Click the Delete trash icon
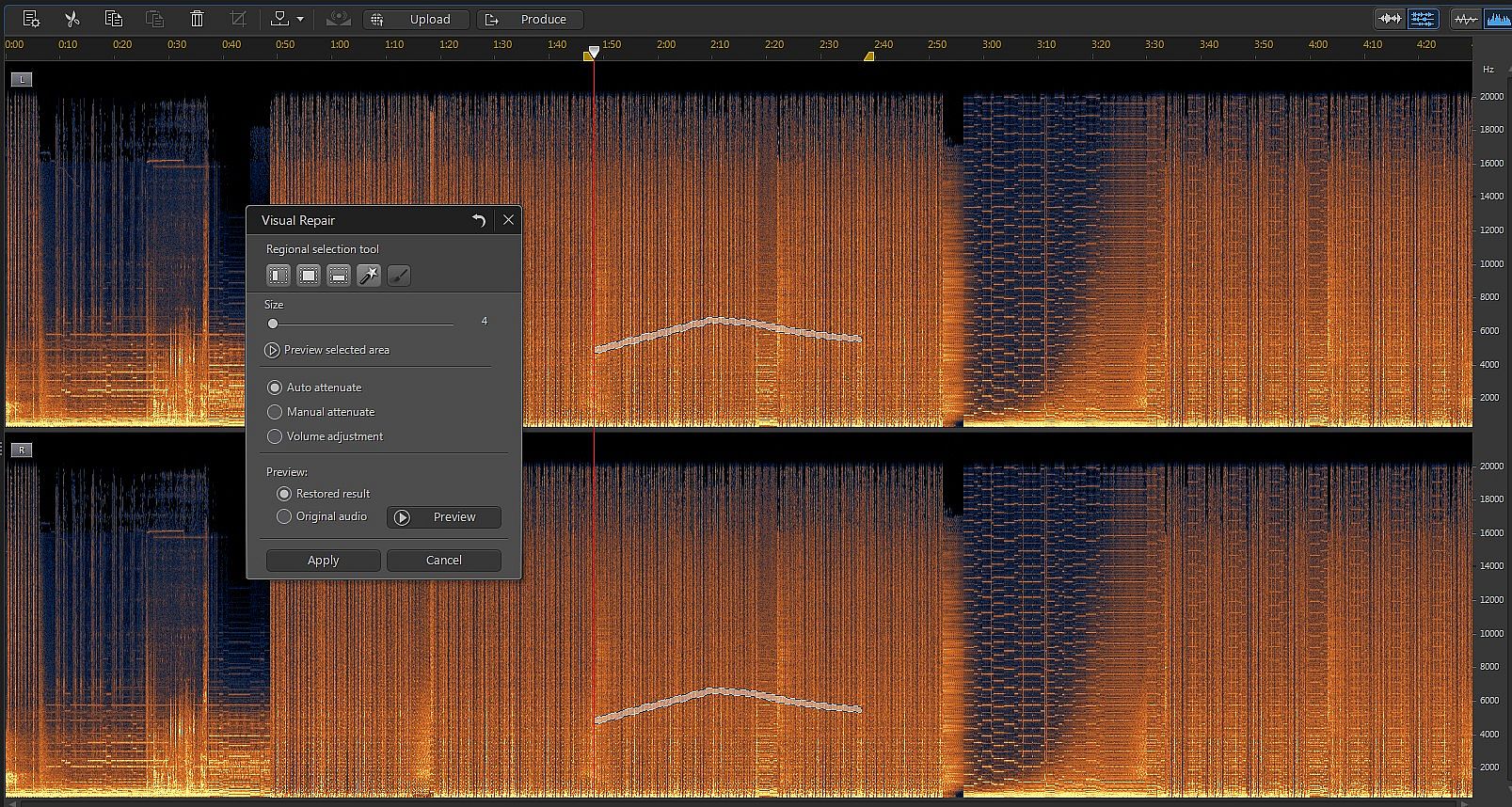Viewport: 1512px width, 807px height. click(197, 19)
